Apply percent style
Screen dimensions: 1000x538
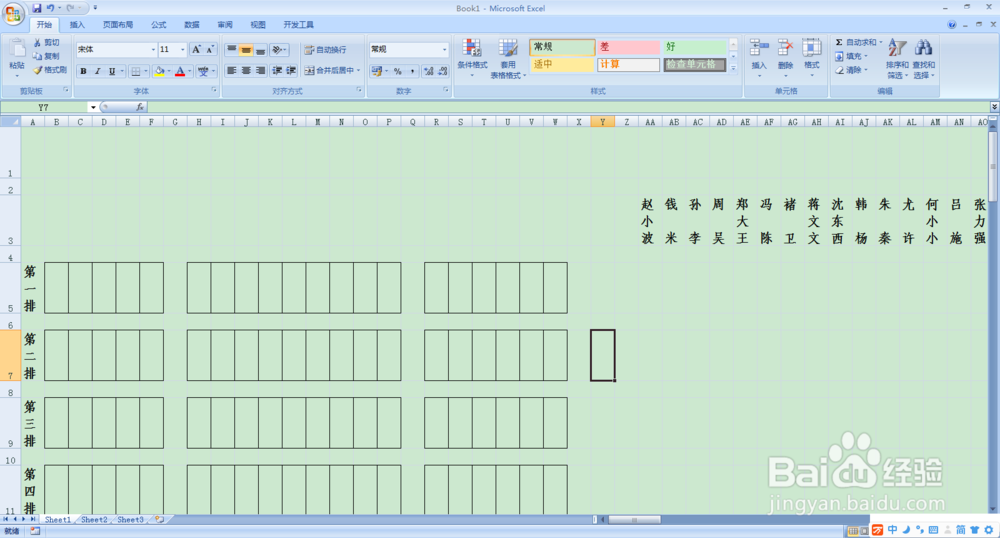(397, 71)
